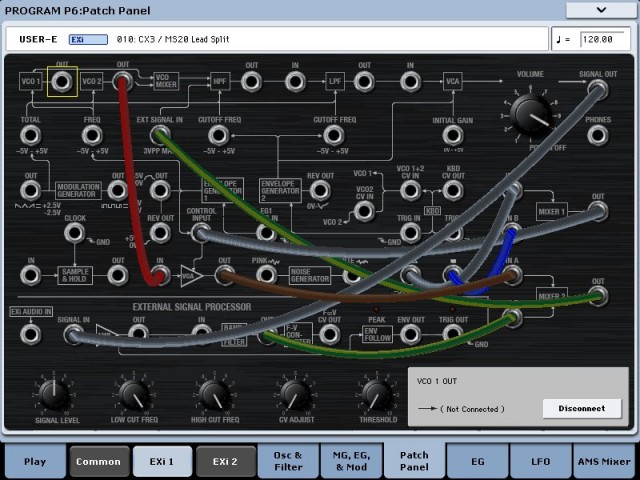
Task: Click the EXi AUDIO IN jack
Action: (31, 332)
